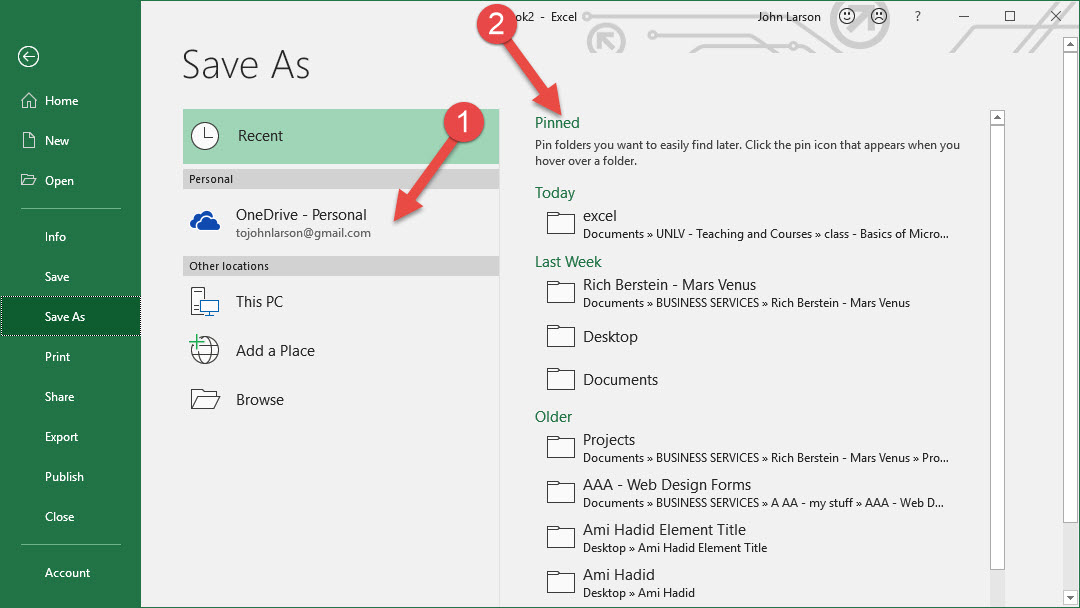Select the OneDrive cloud icon
The height and width of the screenshot is (608, 1080).
(205, 222)
